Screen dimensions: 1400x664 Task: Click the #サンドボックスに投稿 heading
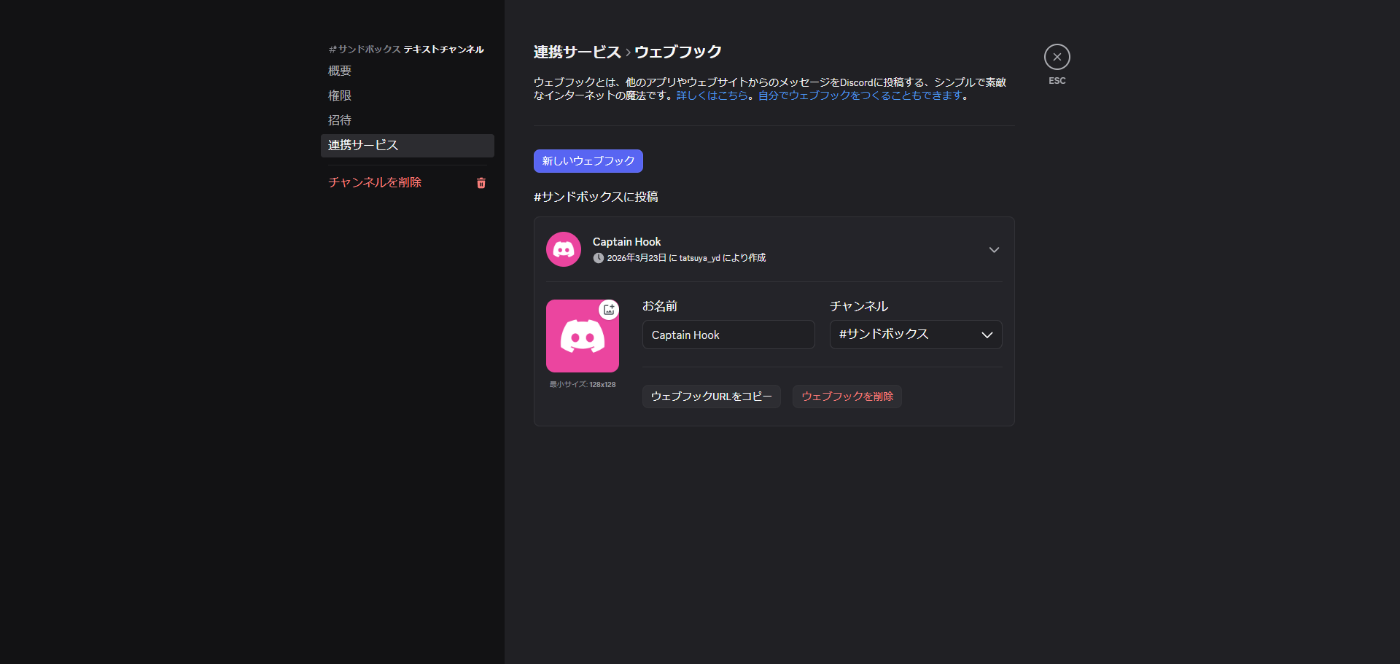tap(596, 197)
